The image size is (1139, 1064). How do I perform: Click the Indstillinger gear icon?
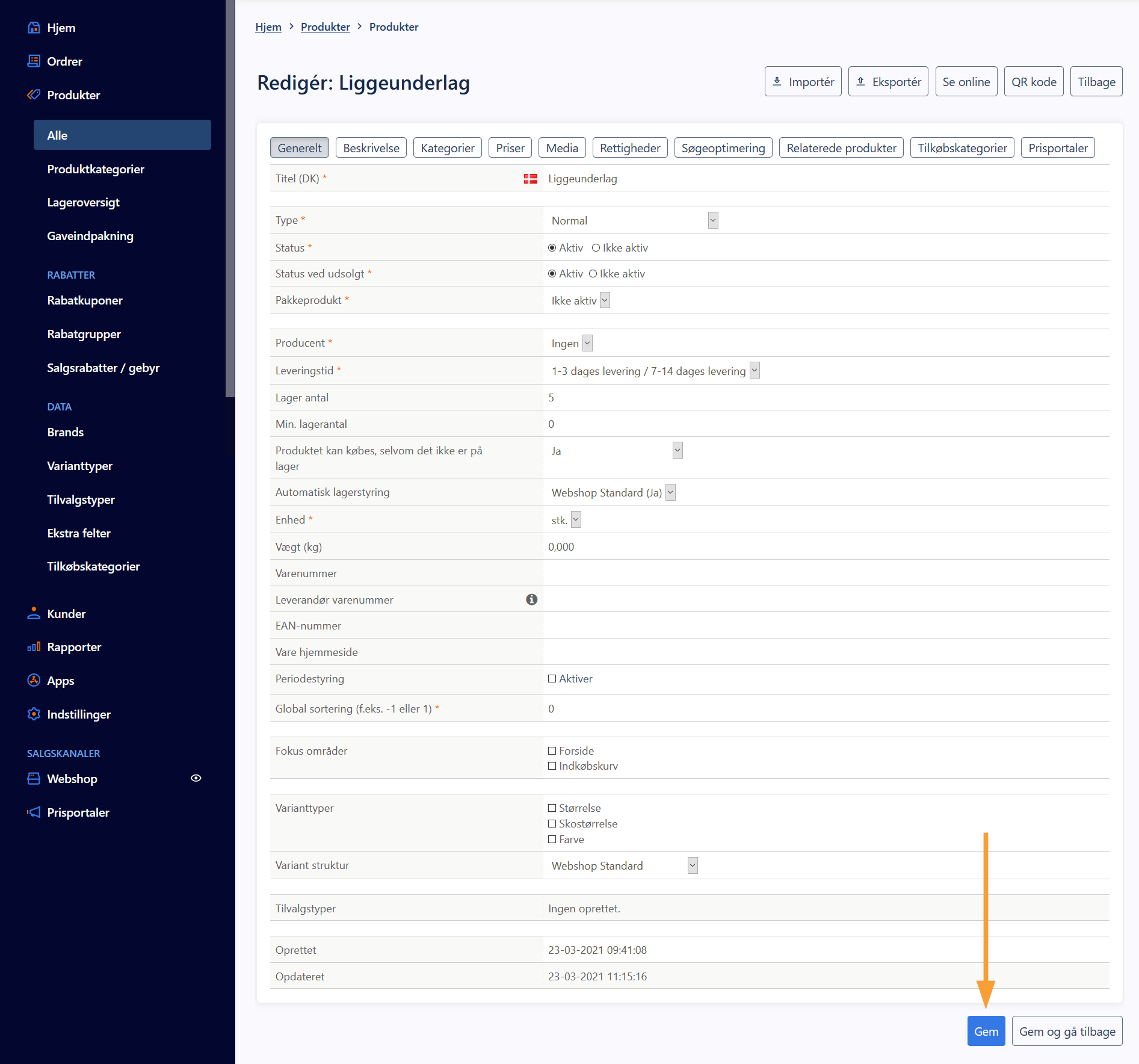click(x=34, y=714)
